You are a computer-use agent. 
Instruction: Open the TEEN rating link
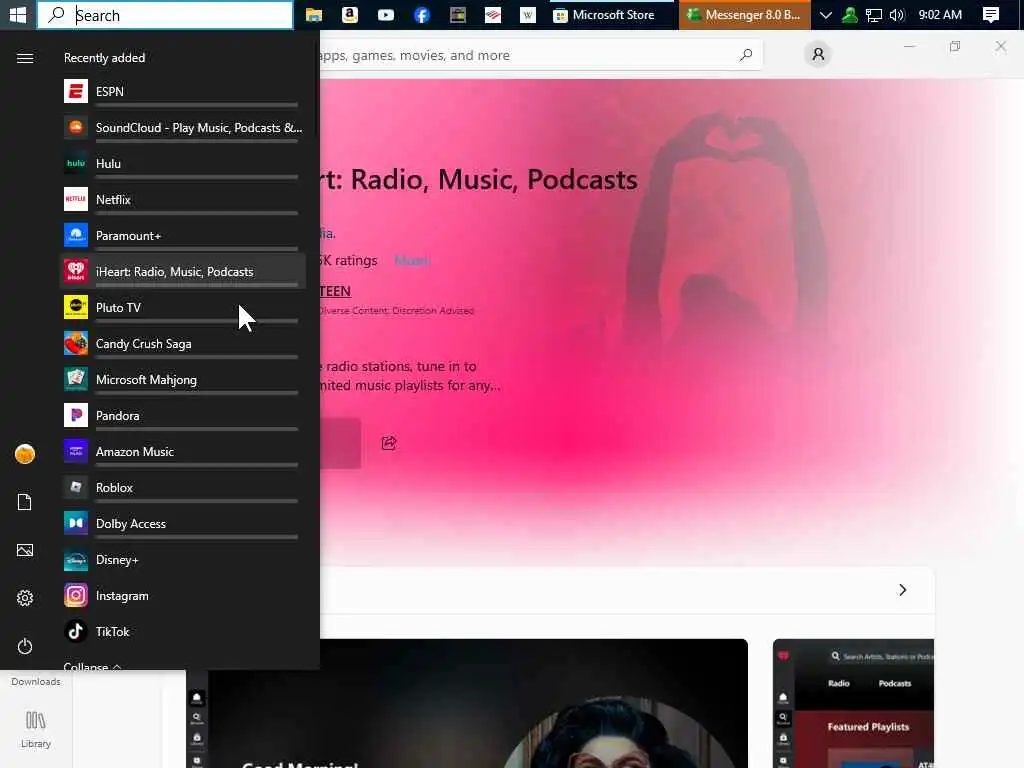pyautogui.click(x=335, y=291)
